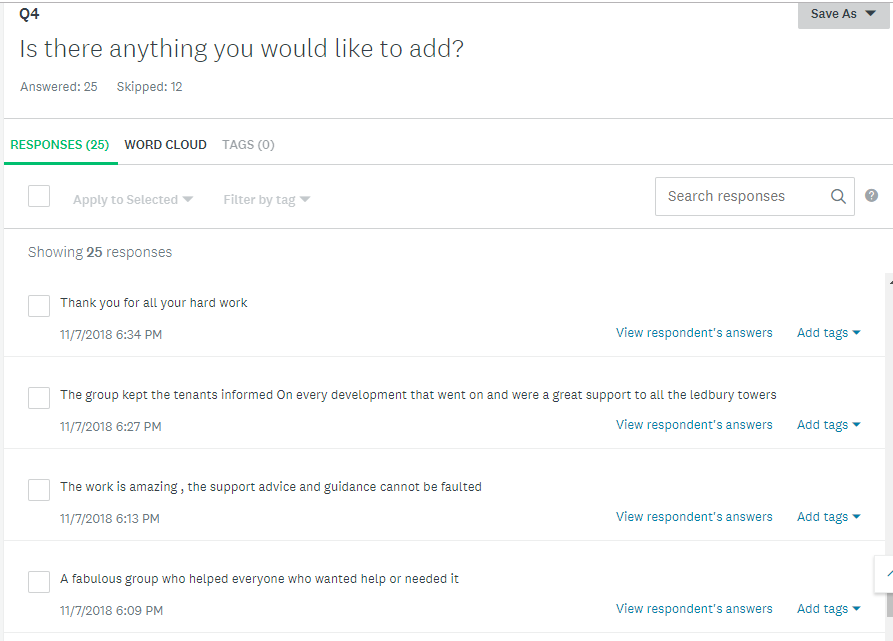Expand the Filter by tag dropdown

(267, 200)
